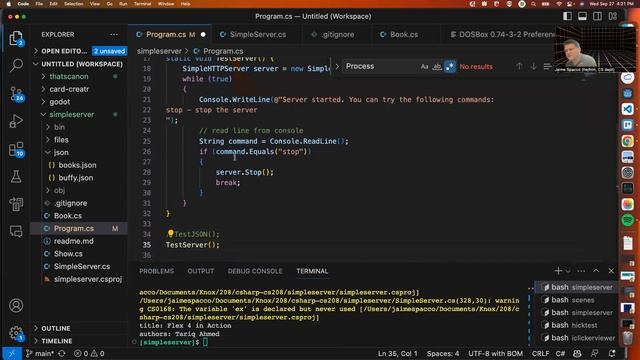Screen dimensions: 640x360
Task: Switch to Debug Console panel tab
Action: [255, 271]
